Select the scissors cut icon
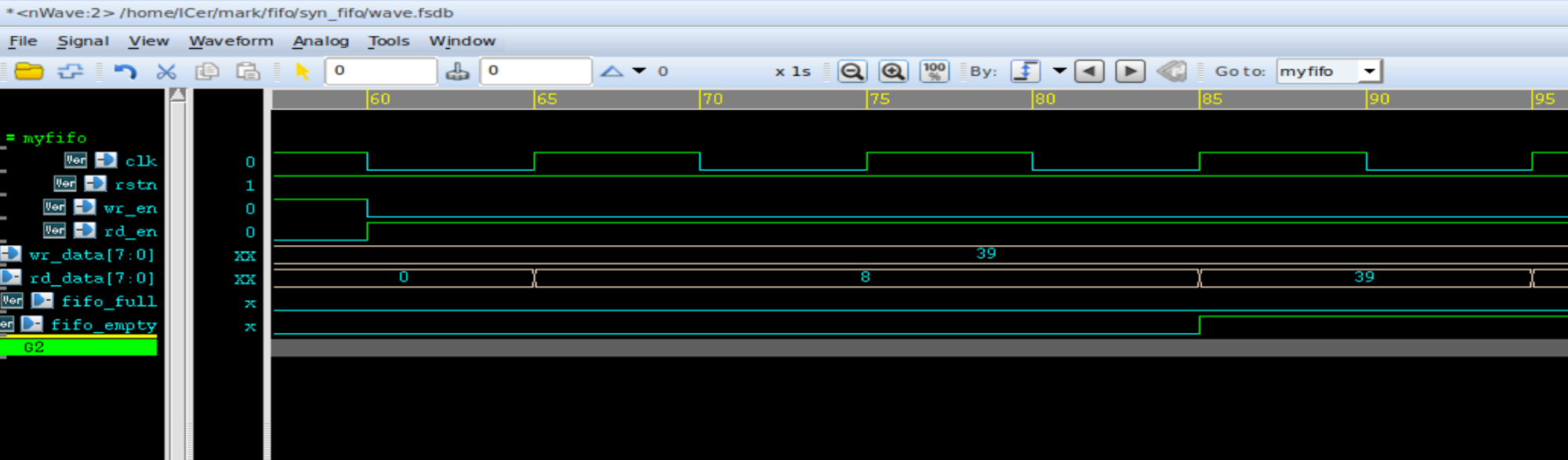1568x460 pixels. [166, 71]
